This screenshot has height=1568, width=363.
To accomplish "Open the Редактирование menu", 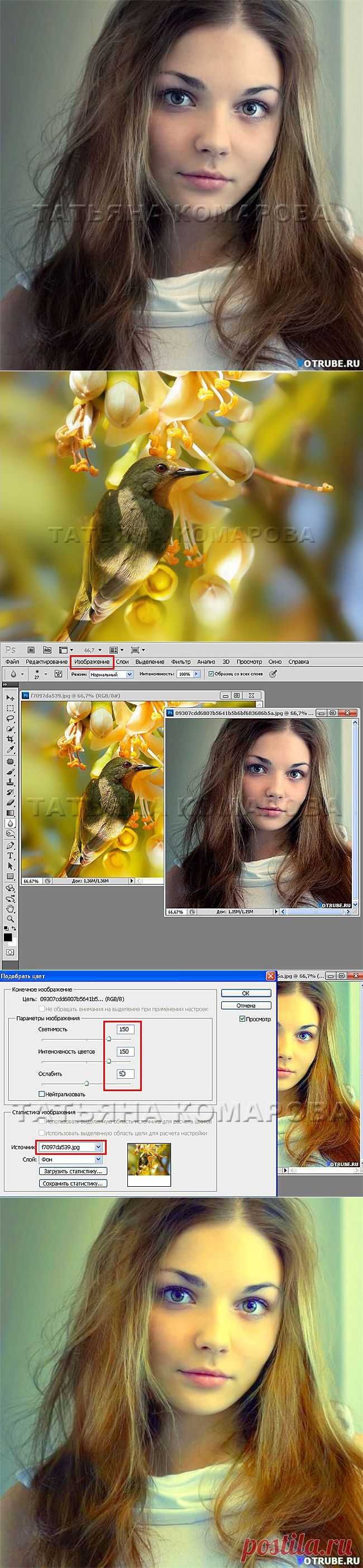I will pos(47,662).
